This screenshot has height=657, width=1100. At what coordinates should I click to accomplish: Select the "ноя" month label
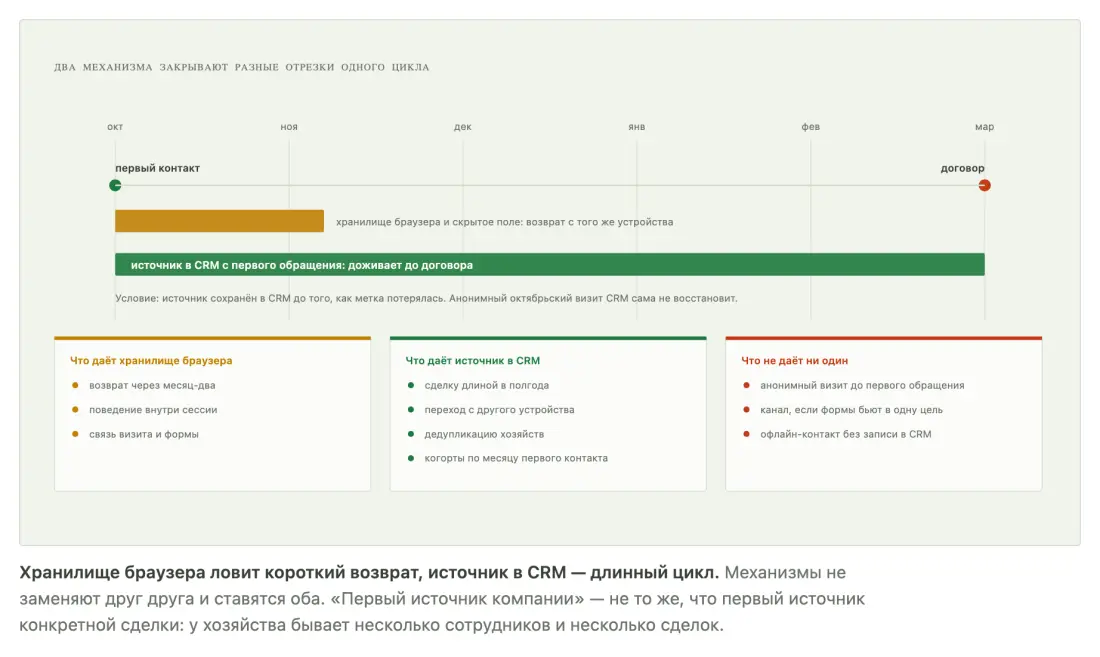tap(289, 127)
